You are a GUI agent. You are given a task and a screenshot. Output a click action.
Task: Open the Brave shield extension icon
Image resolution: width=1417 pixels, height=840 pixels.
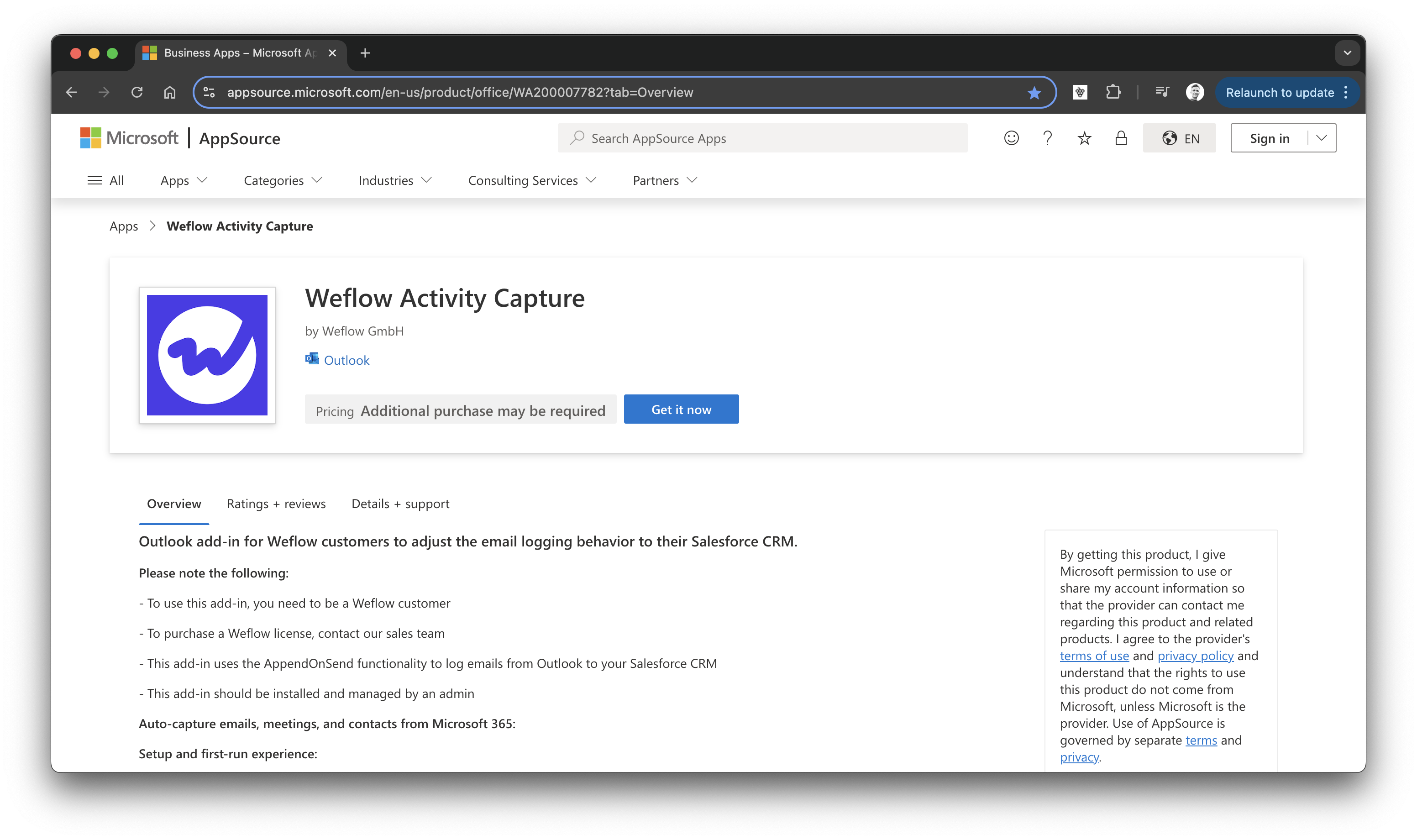1080,92
